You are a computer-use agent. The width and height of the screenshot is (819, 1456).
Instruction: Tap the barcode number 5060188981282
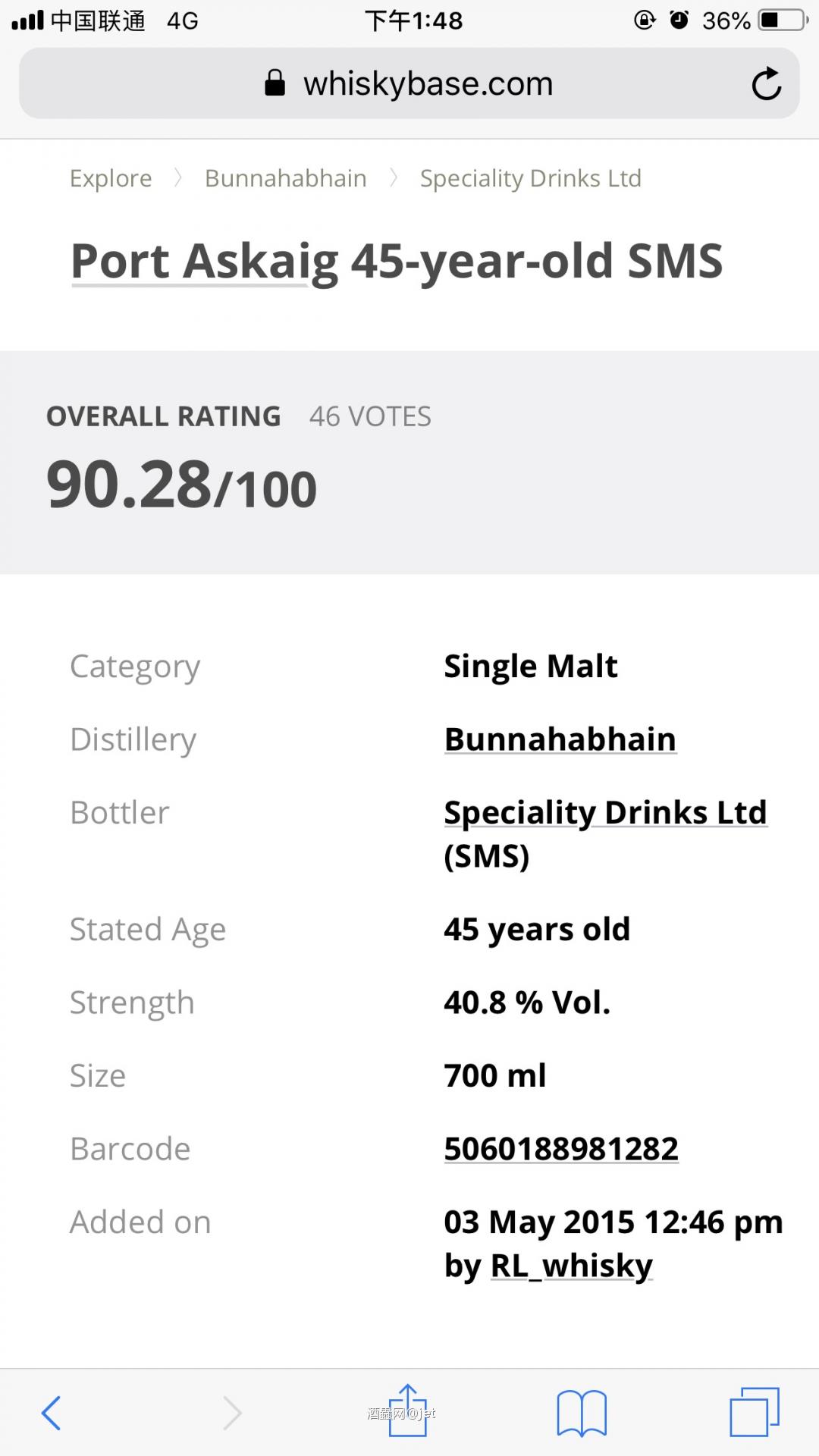560,1149
